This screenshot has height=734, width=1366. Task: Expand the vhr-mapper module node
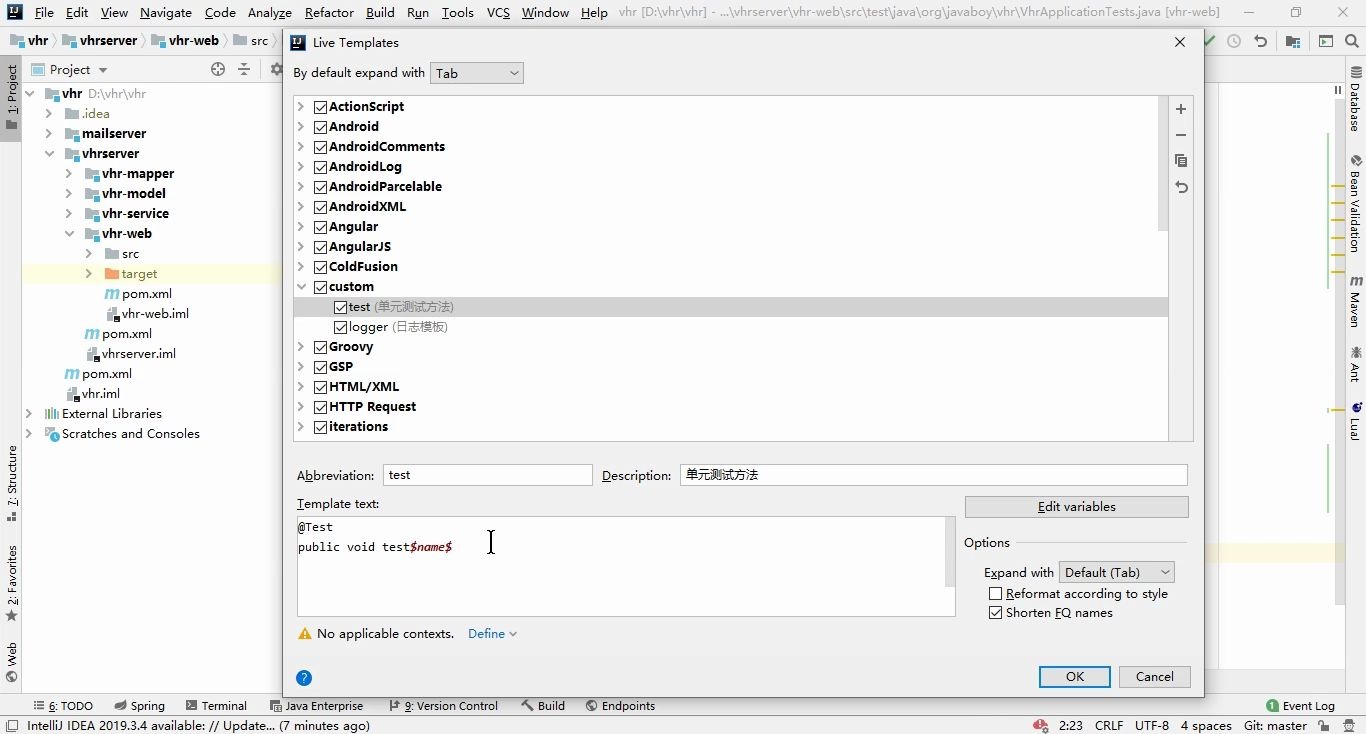click(x=69, y=173)
